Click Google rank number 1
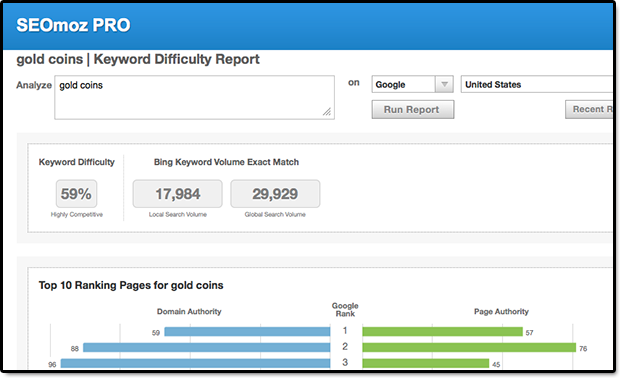This screenshot has height=378, width=620. click(x=345, y=331)
